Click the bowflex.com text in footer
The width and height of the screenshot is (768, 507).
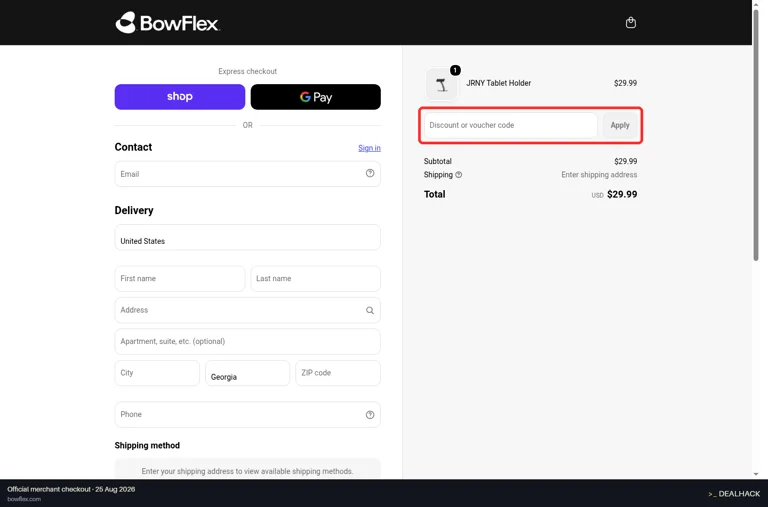(x=24, y=499)
